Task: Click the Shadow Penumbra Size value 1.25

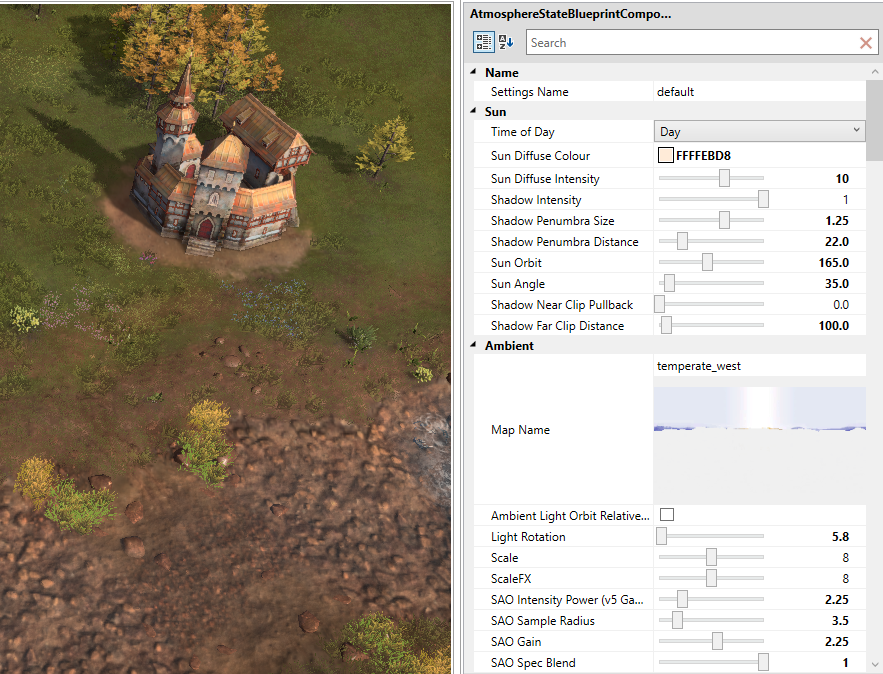Action: pyautogui.click(x=837, y=220)
